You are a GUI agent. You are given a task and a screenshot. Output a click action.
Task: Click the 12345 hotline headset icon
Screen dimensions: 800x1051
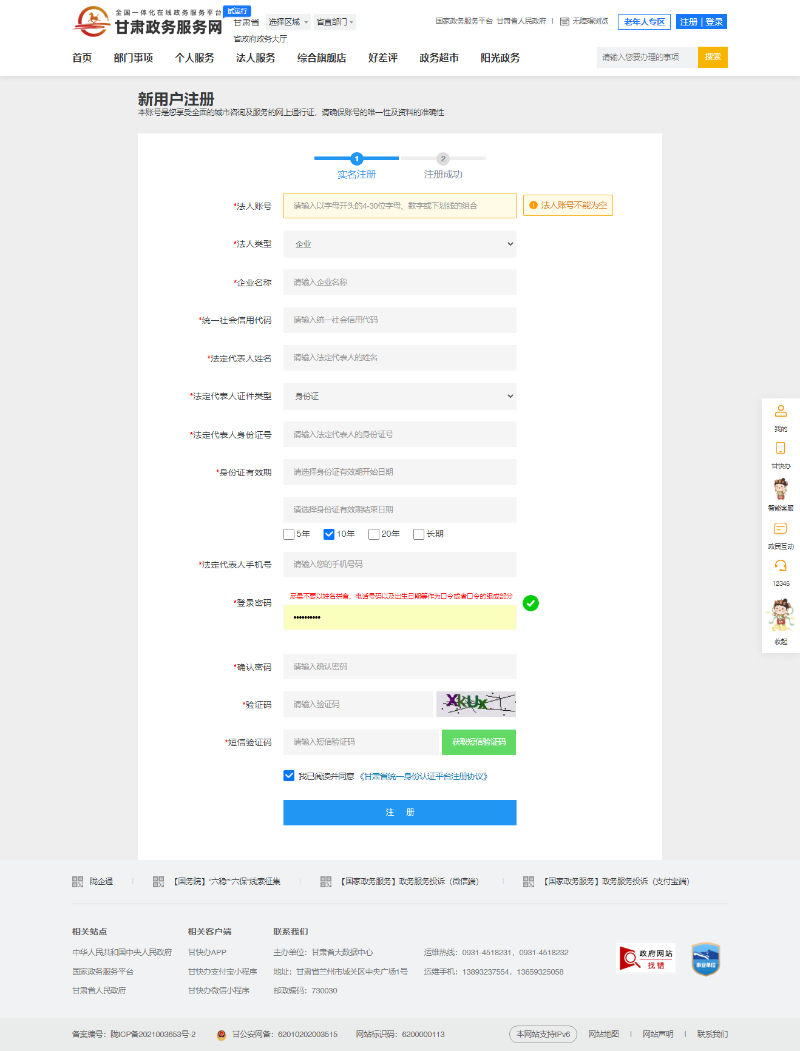tap(780, 566)
